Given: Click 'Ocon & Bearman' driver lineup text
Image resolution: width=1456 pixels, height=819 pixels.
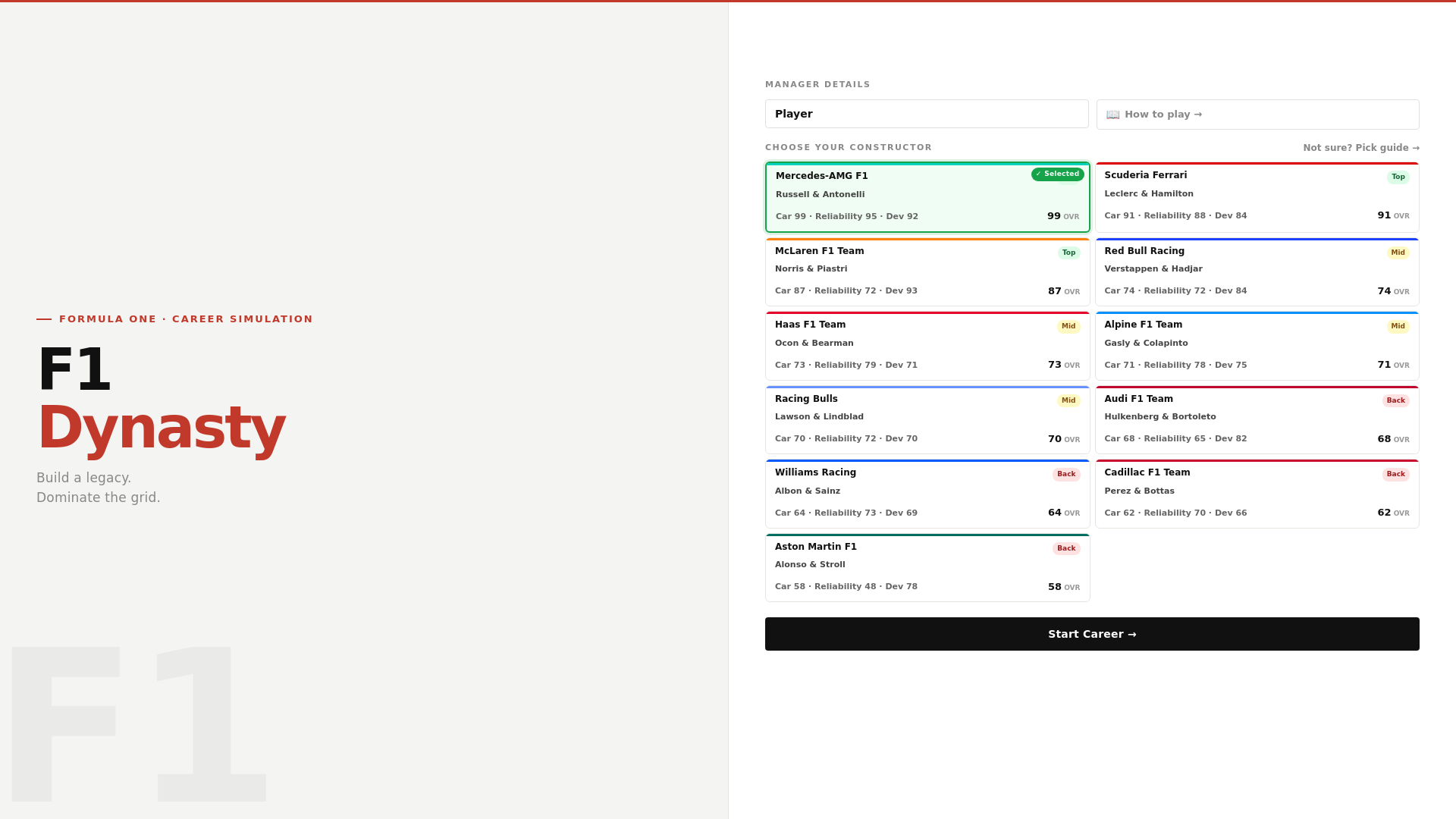Looking at the screenshot, I should pyautogui.click(x=814, y=344).
